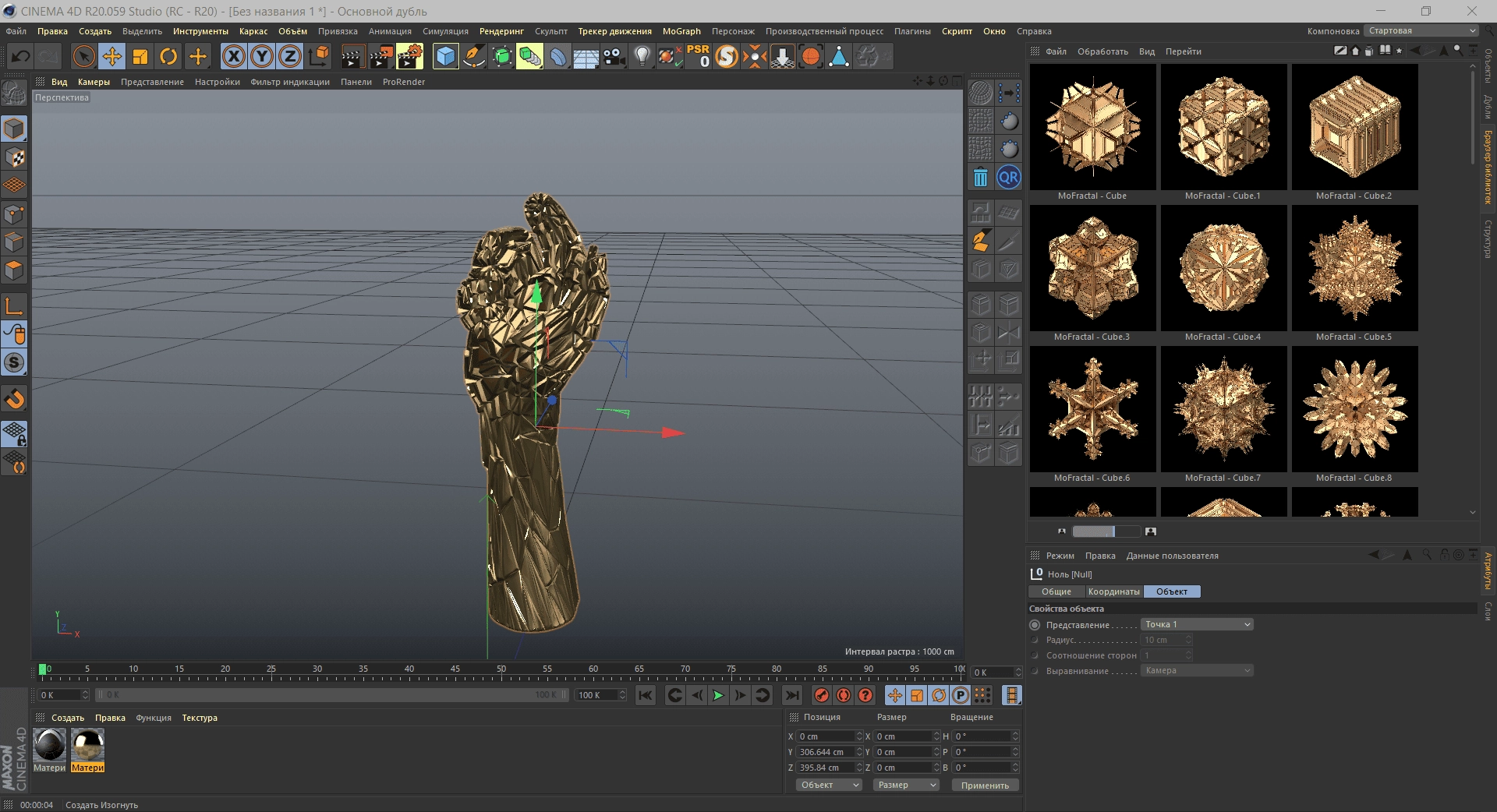Screen dimensions: 1497x812
Task: Add a Floor environment object
Action: pos(586,56)
